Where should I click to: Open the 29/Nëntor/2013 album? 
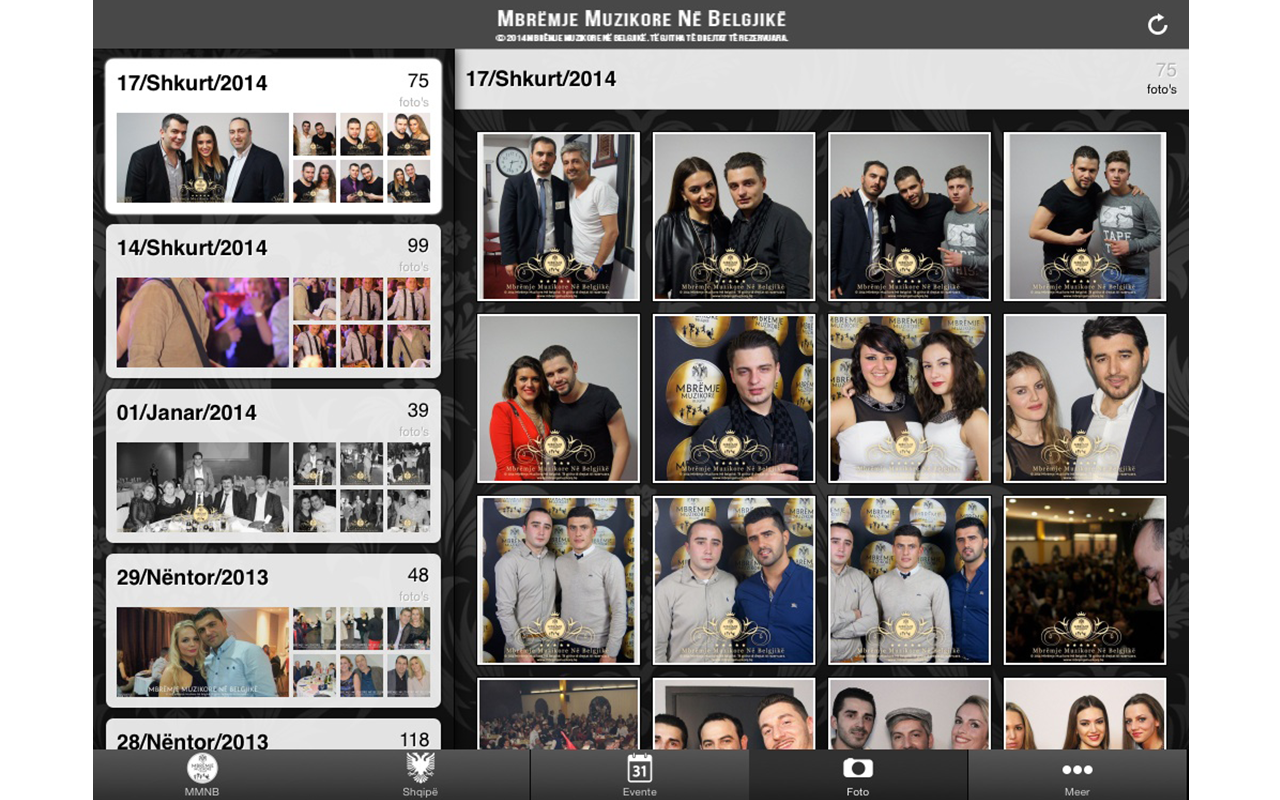pos(273,631)
